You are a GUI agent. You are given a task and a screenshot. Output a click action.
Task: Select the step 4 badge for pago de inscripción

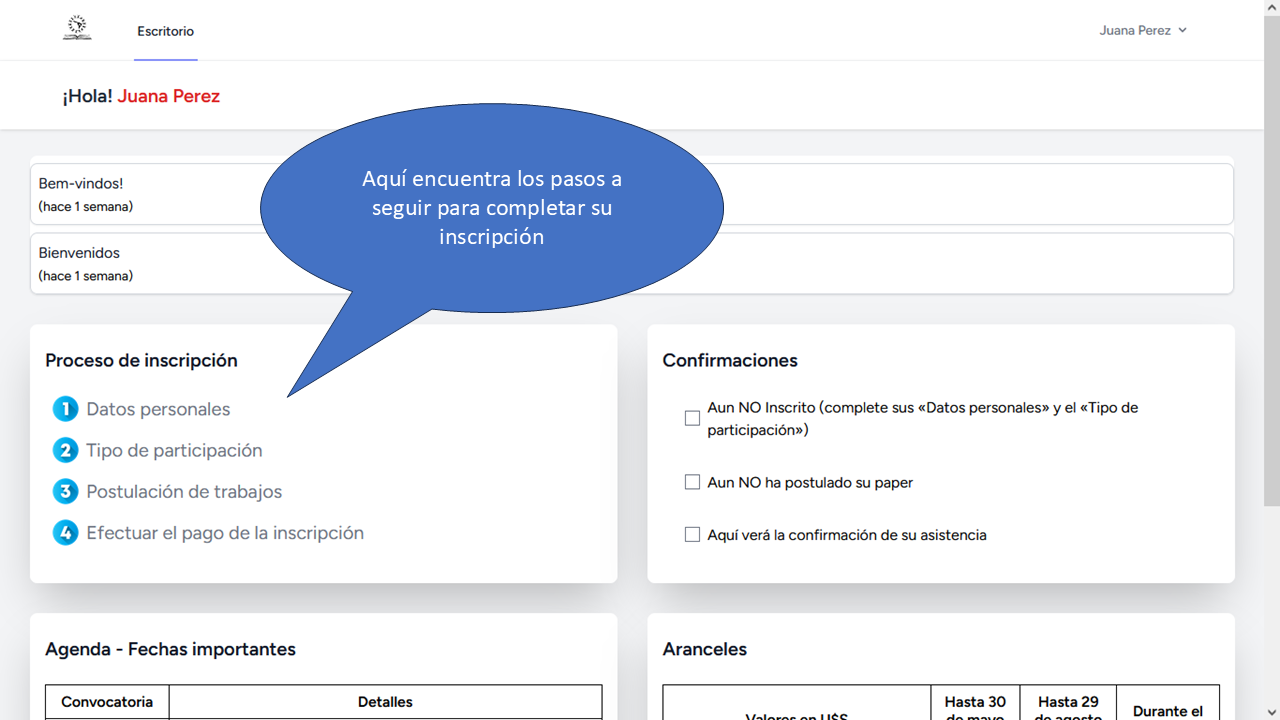(65, 532)
